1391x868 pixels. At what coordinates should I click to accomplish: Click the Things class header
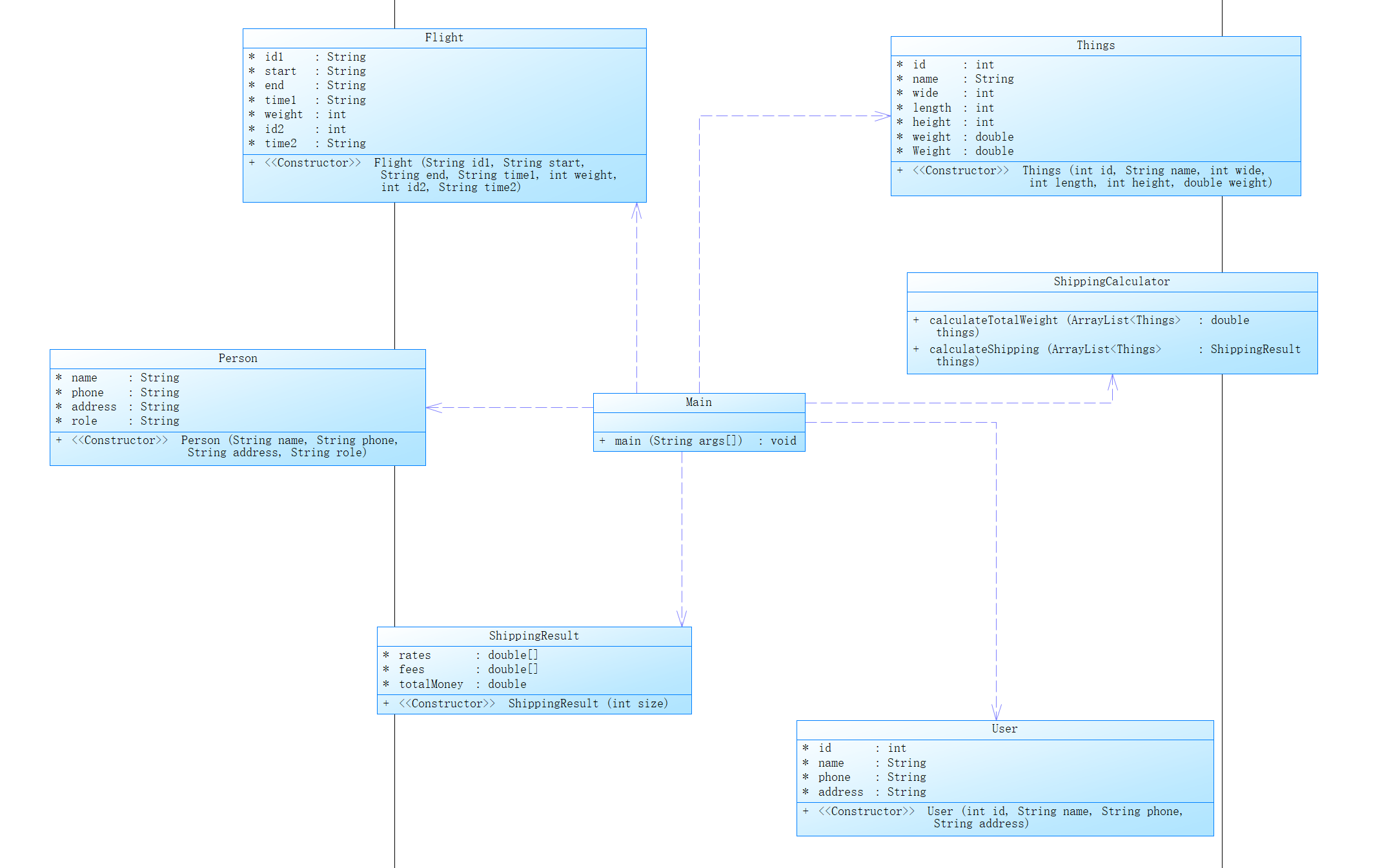click(1095, 46)
